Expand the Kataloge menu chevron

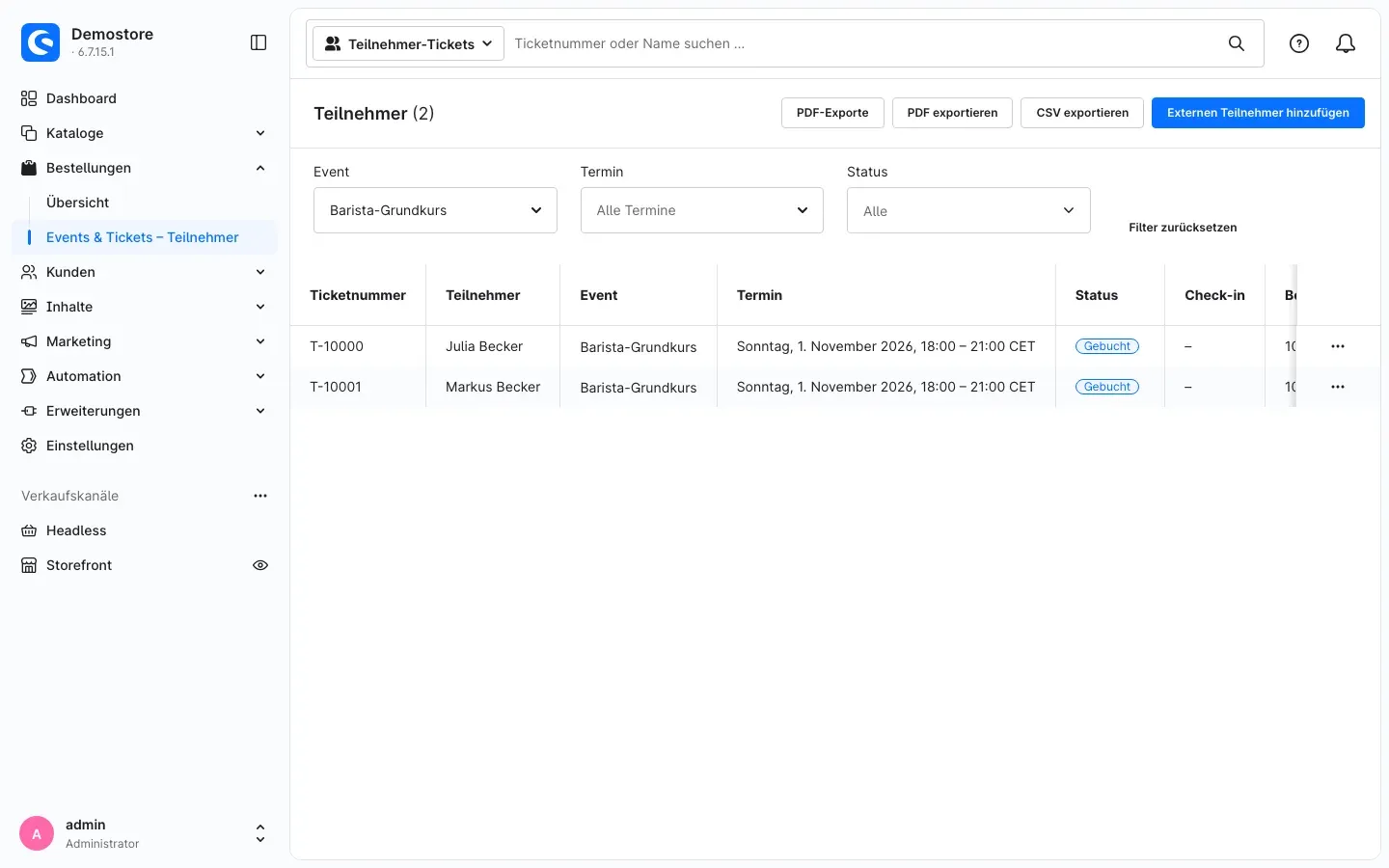click(x=260, y=133)
